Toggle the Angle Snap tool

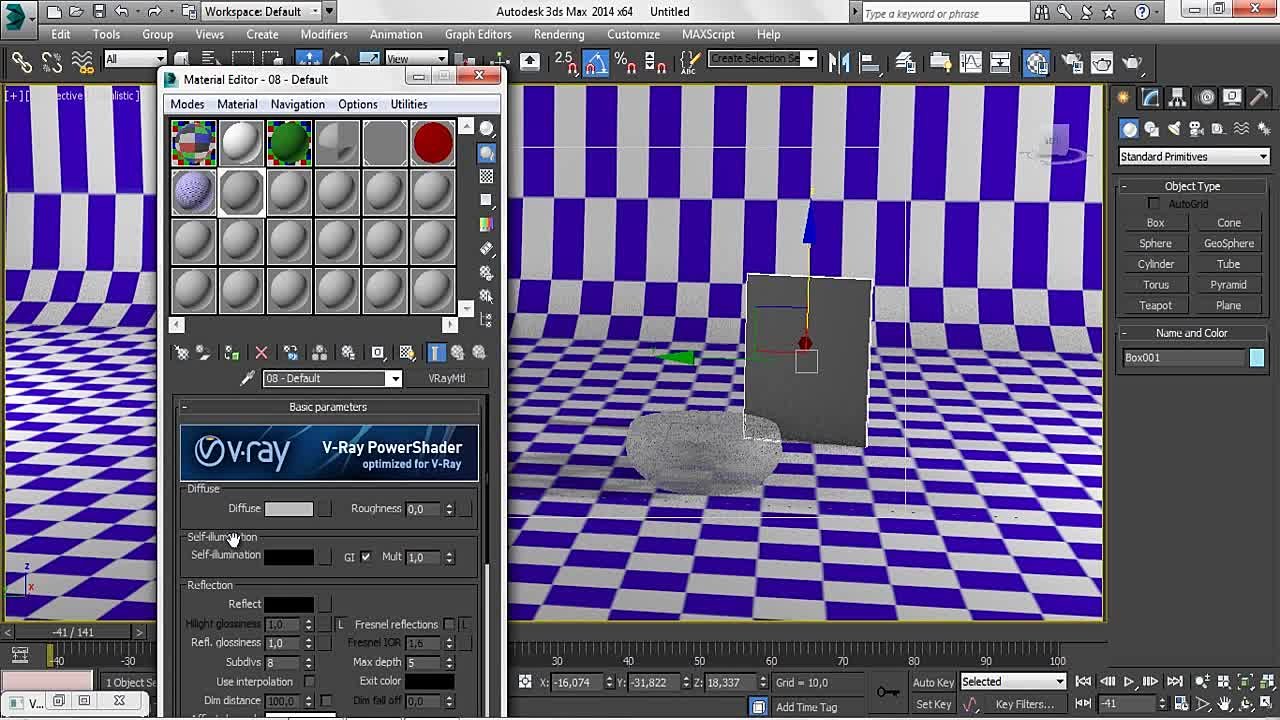pyautogui.click(x=596, y=63)
